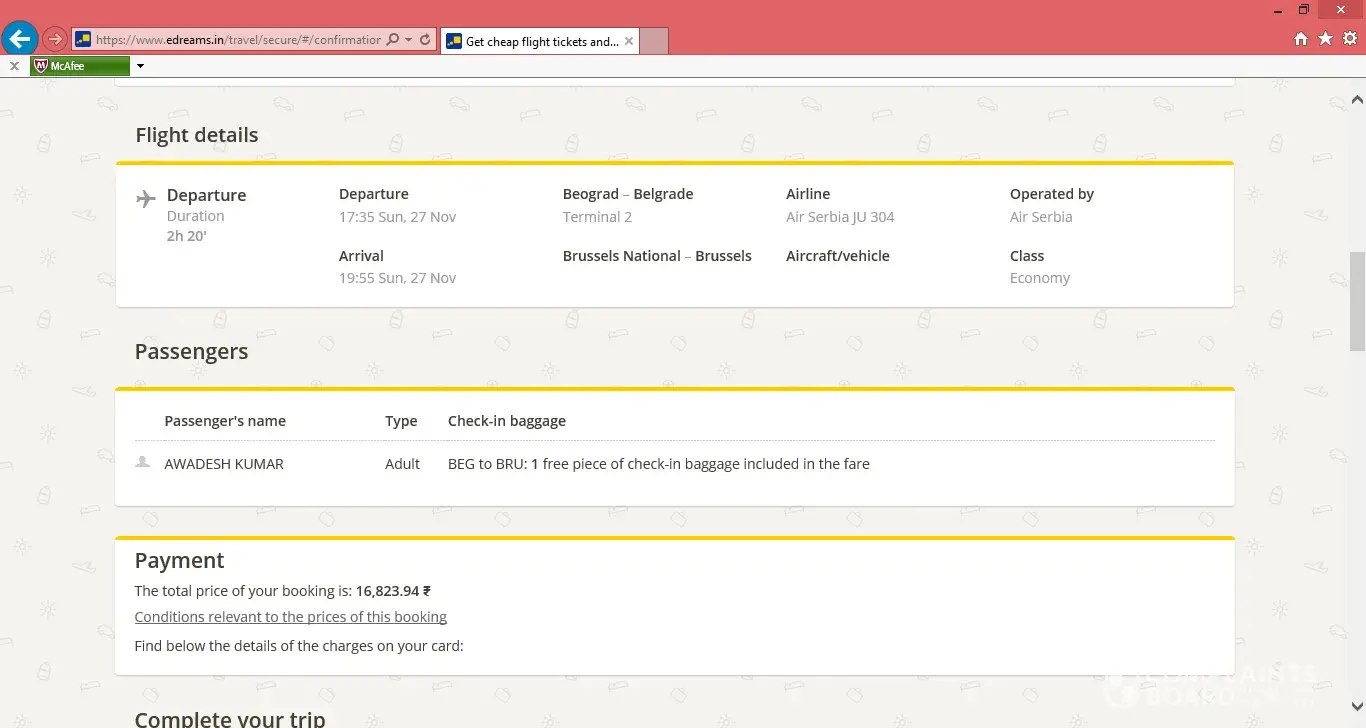
Task: Refresh the page with the reload icon
Action: click(425, 40)
